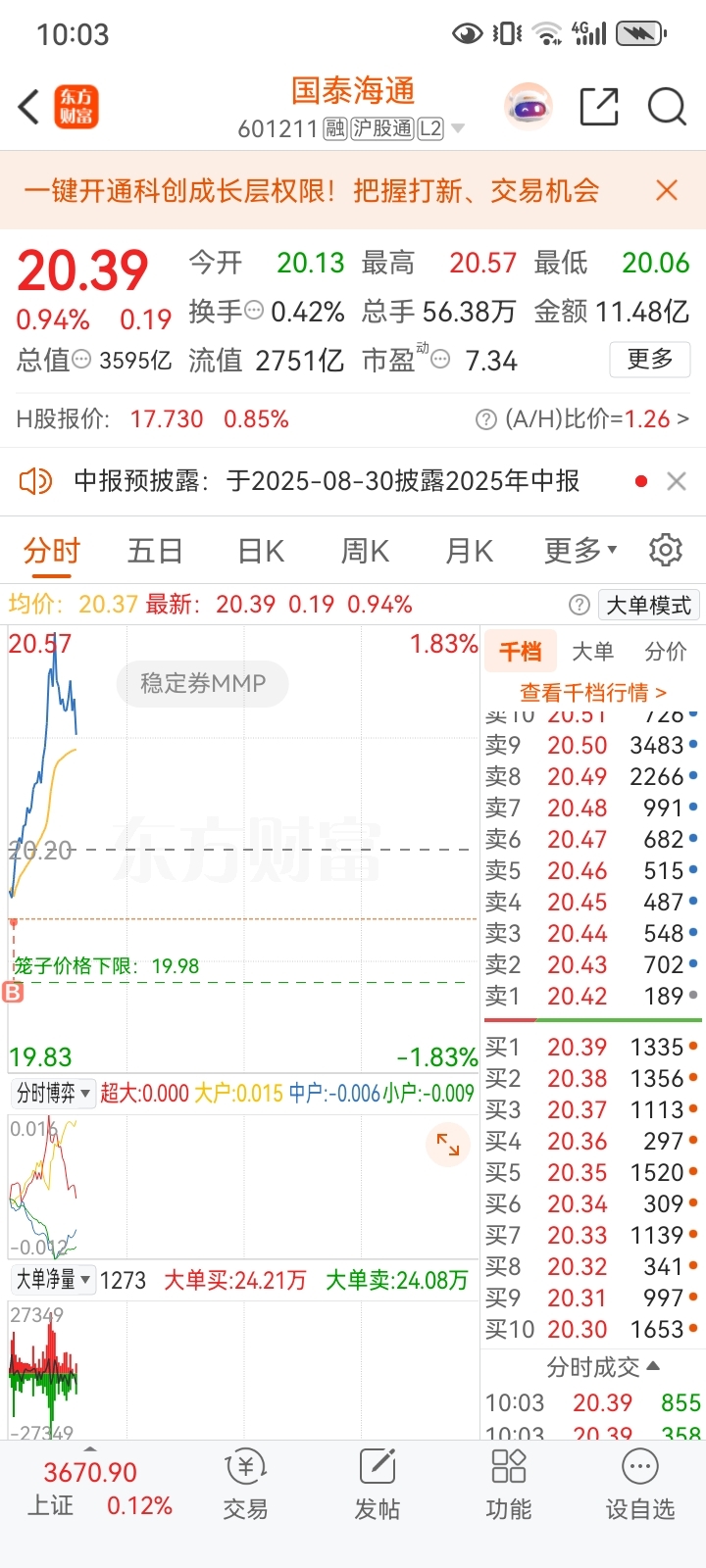Tap the back arrow icon

point(28,107)
